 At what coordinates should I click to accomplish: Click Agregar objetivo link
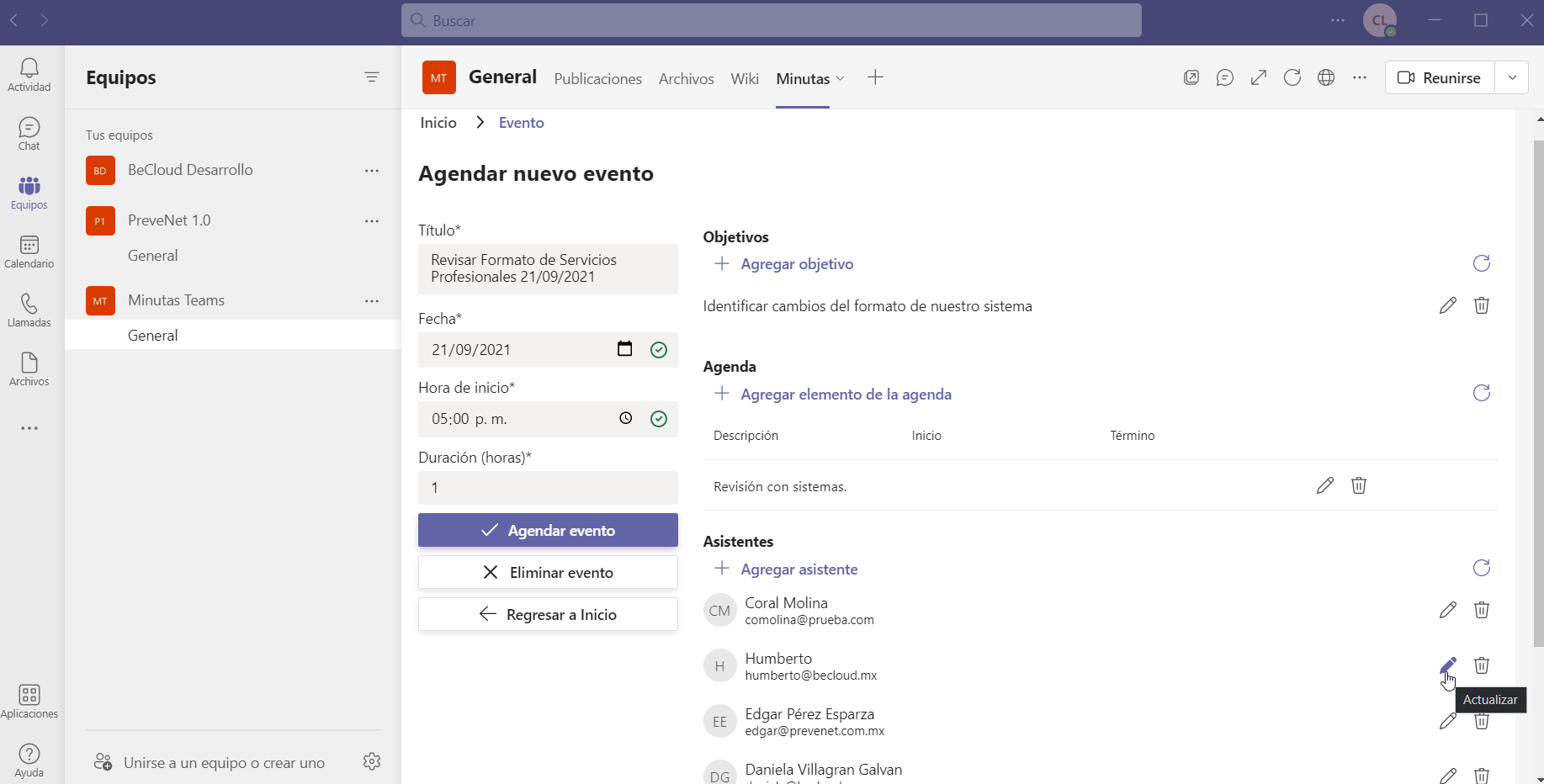point(784,264)
